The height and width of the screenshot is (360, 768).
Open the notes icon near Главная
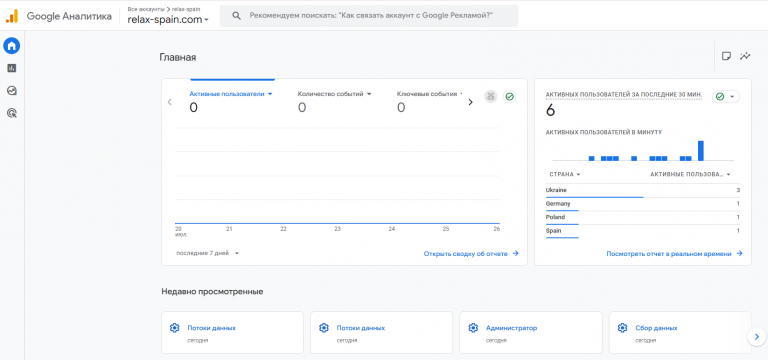pyautogui.click(x=727, y=56)
